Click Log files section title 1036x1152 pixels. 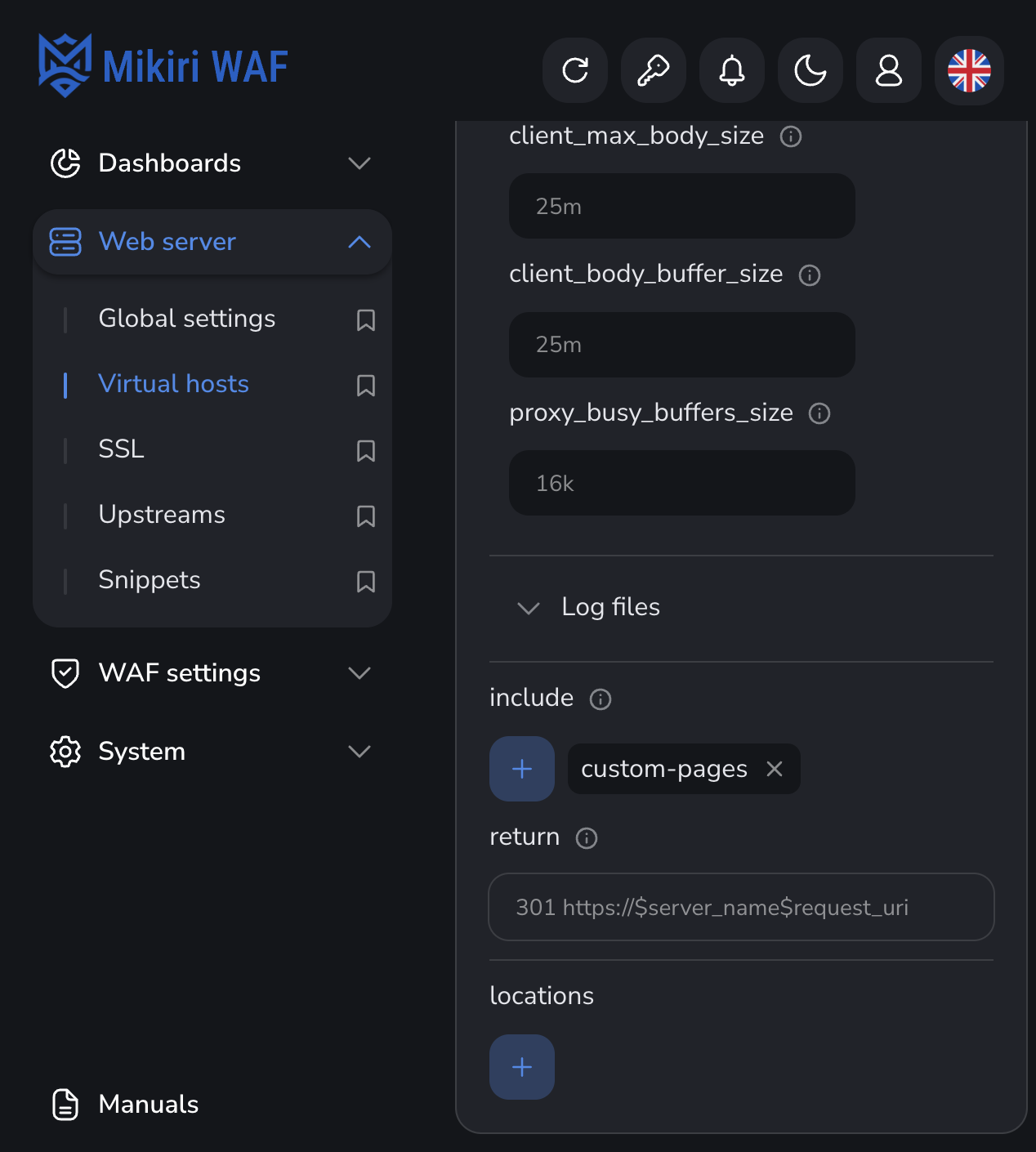(611, 607)
